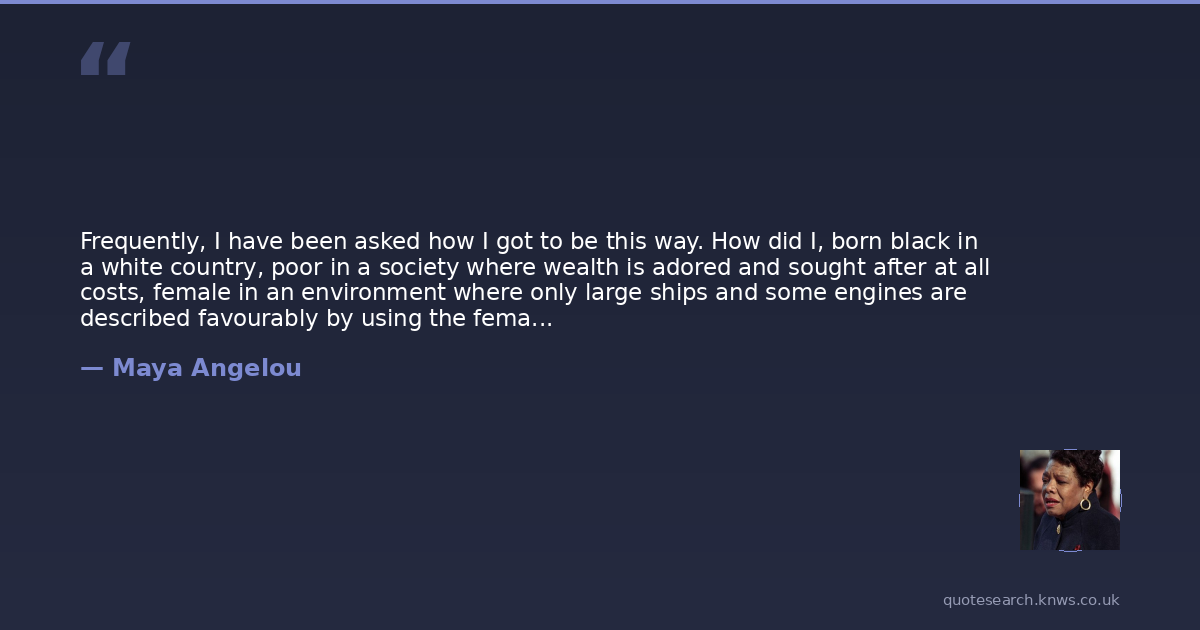Click the em dash before Maya Angelou
Screen dimensions: 1200x630
coord(91,368)
